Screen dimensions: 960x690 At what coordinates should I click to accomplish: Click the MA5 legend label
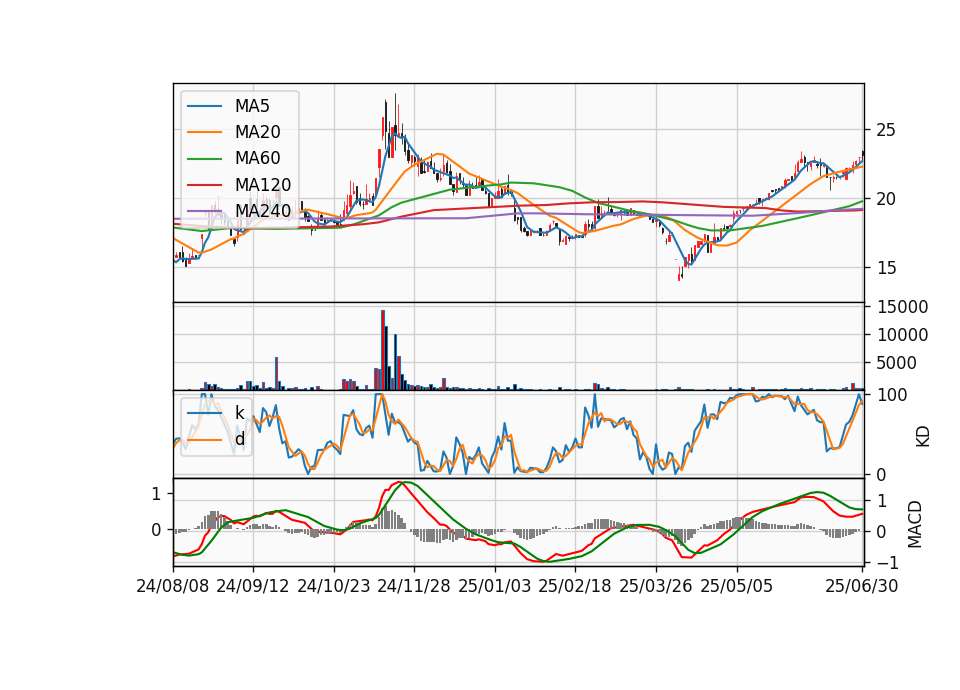[x=252, y=106]
